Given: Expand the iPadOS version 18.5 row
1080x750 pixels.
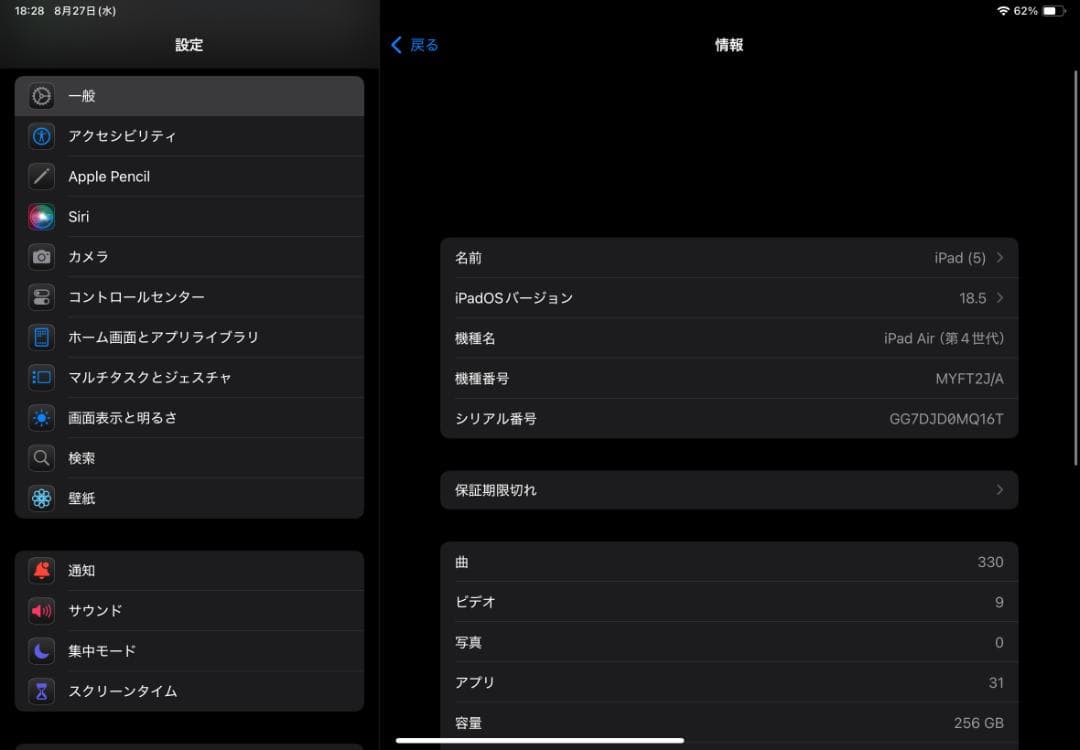Looking at the screenshot, I should pyautogui.click(x=730, y=297).
